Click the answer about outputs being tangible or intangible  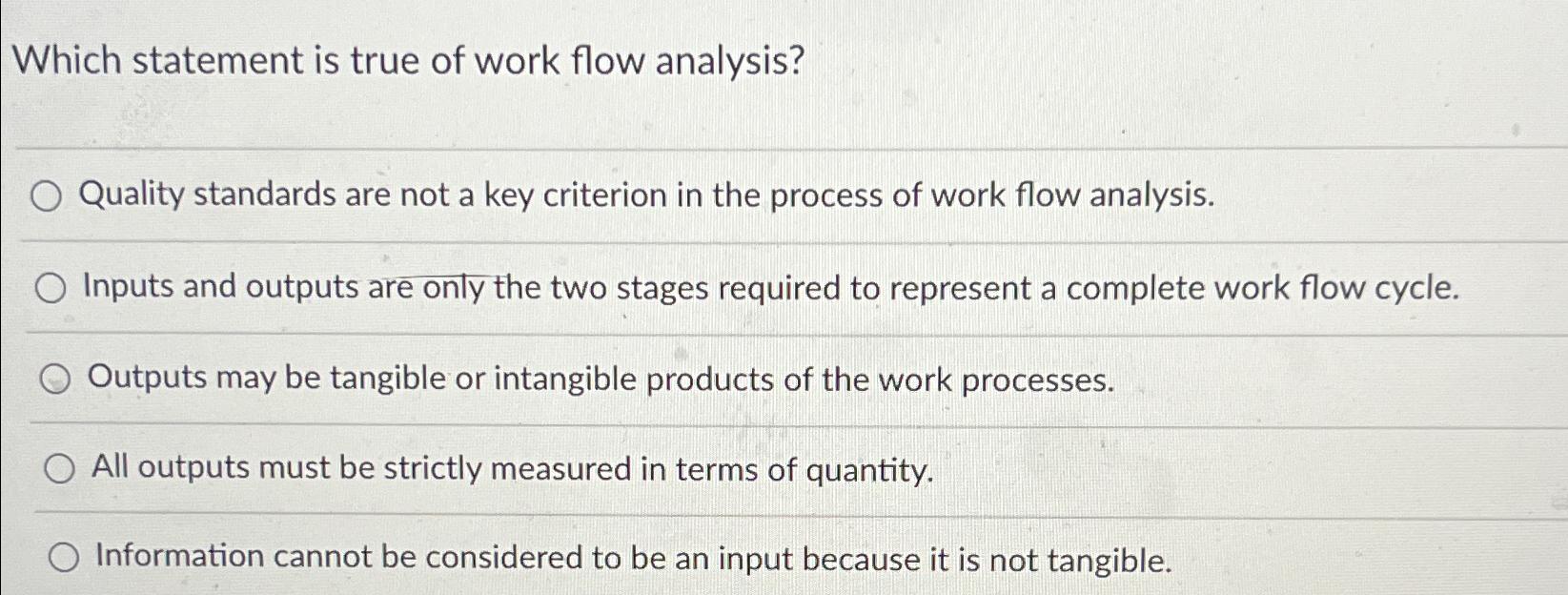click(x=601, y=380)
